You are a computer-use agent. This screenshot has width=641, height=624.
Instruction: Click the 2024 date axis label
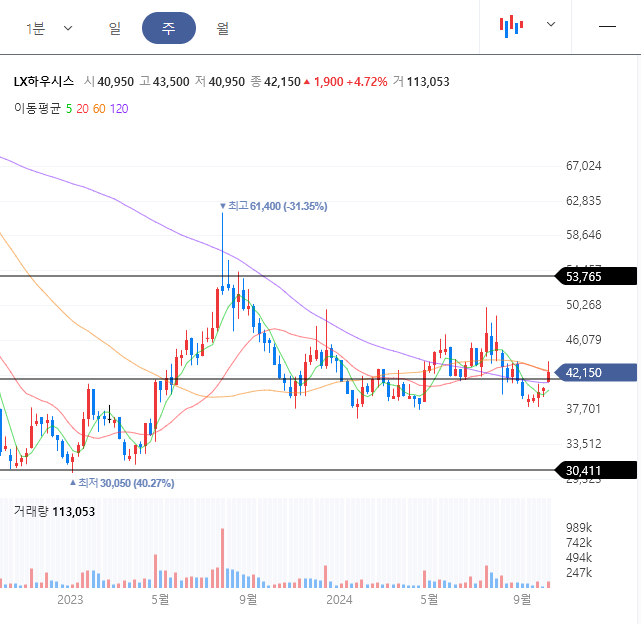339,600
